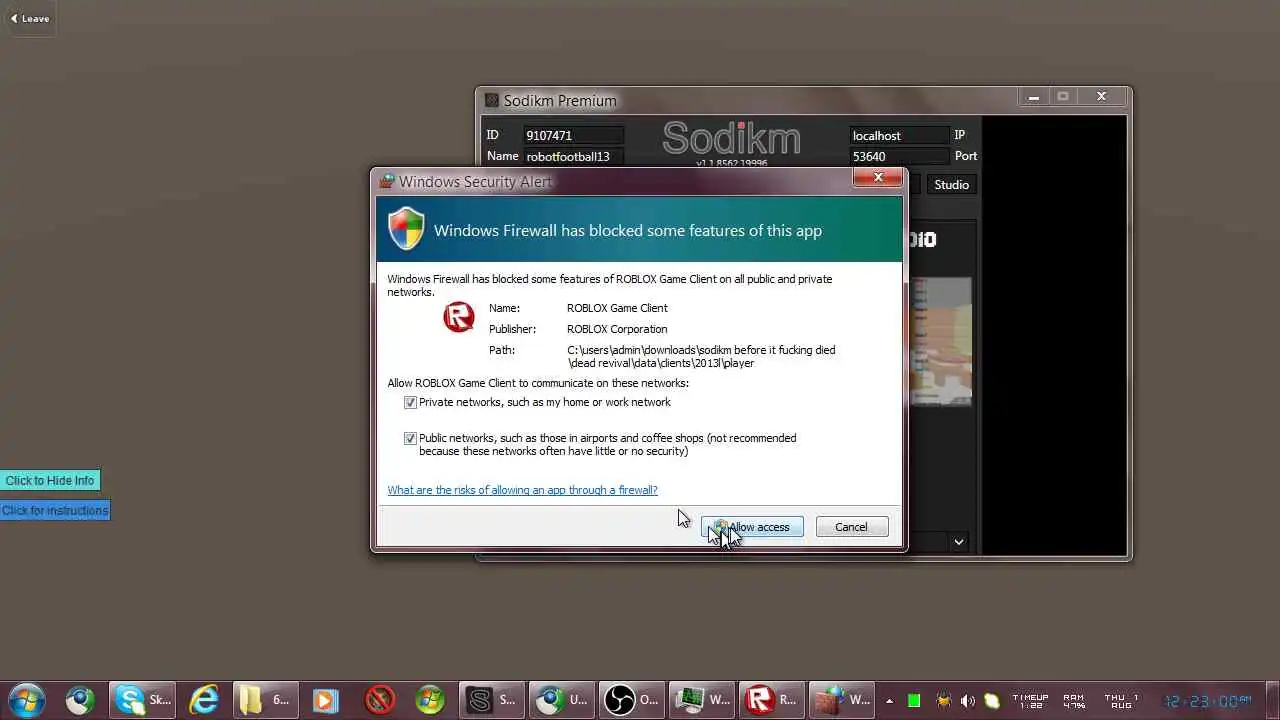Click the IP field showing localhost
This screenshot has width=1280, height=720.
click(899, 135)
